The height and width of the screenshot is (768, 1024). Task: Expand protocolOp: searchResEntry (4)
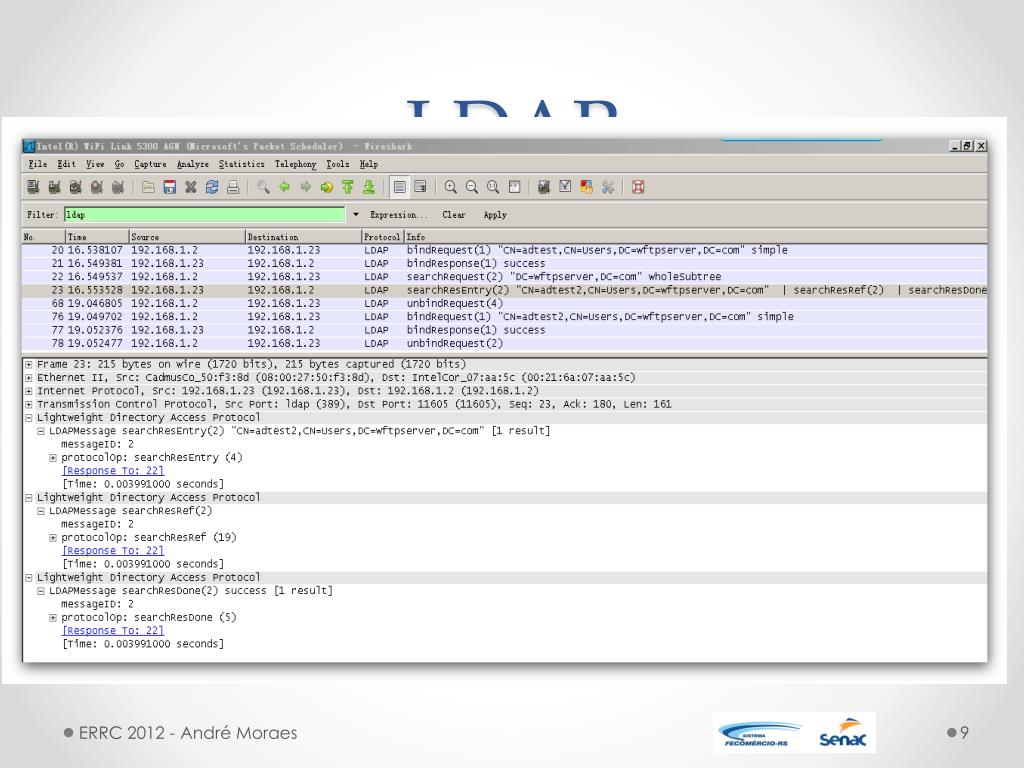pyautogui.click(x=53, y=458)
